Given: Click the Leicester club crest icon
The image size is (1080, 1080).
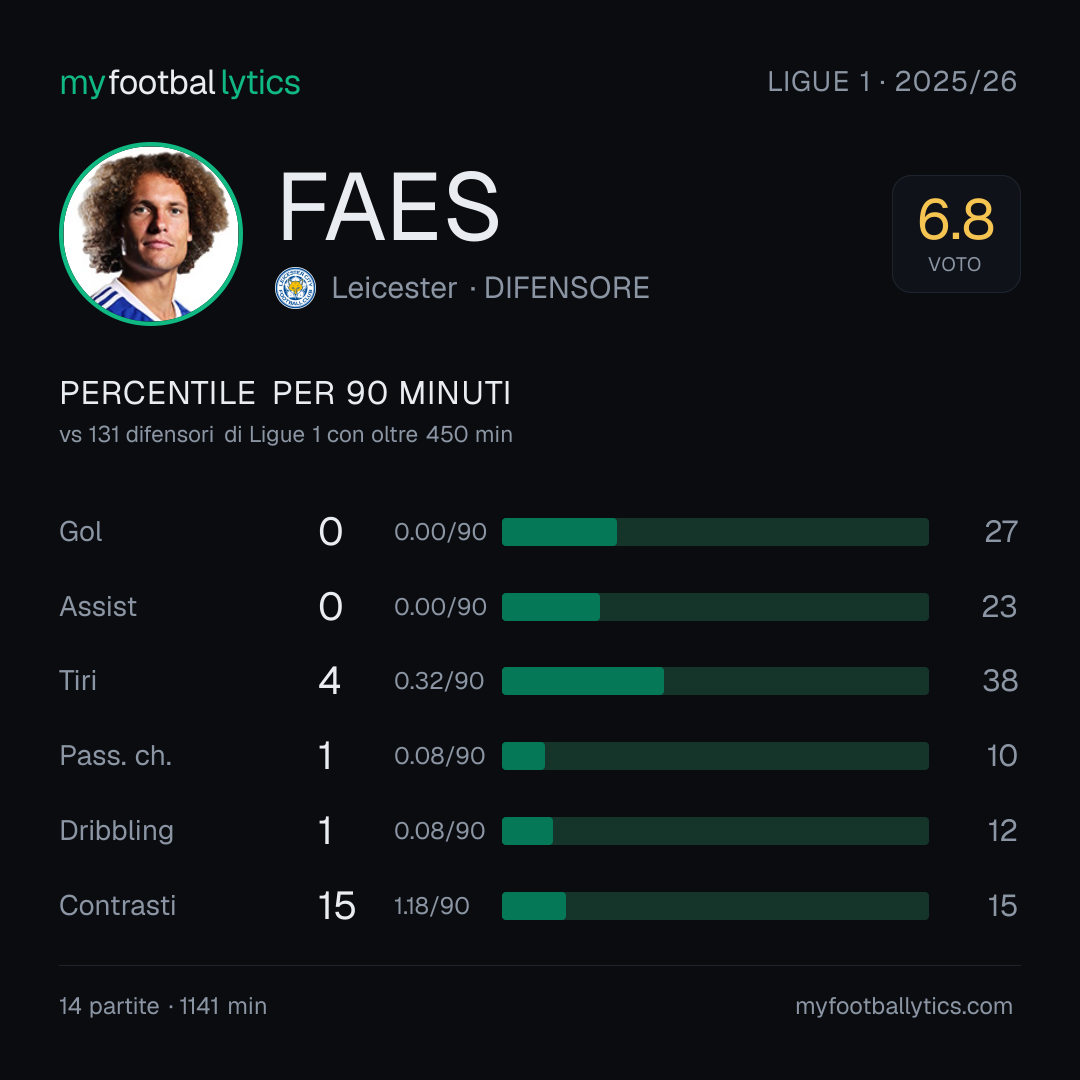Looking at the screenshot, I should pos(295,288).
